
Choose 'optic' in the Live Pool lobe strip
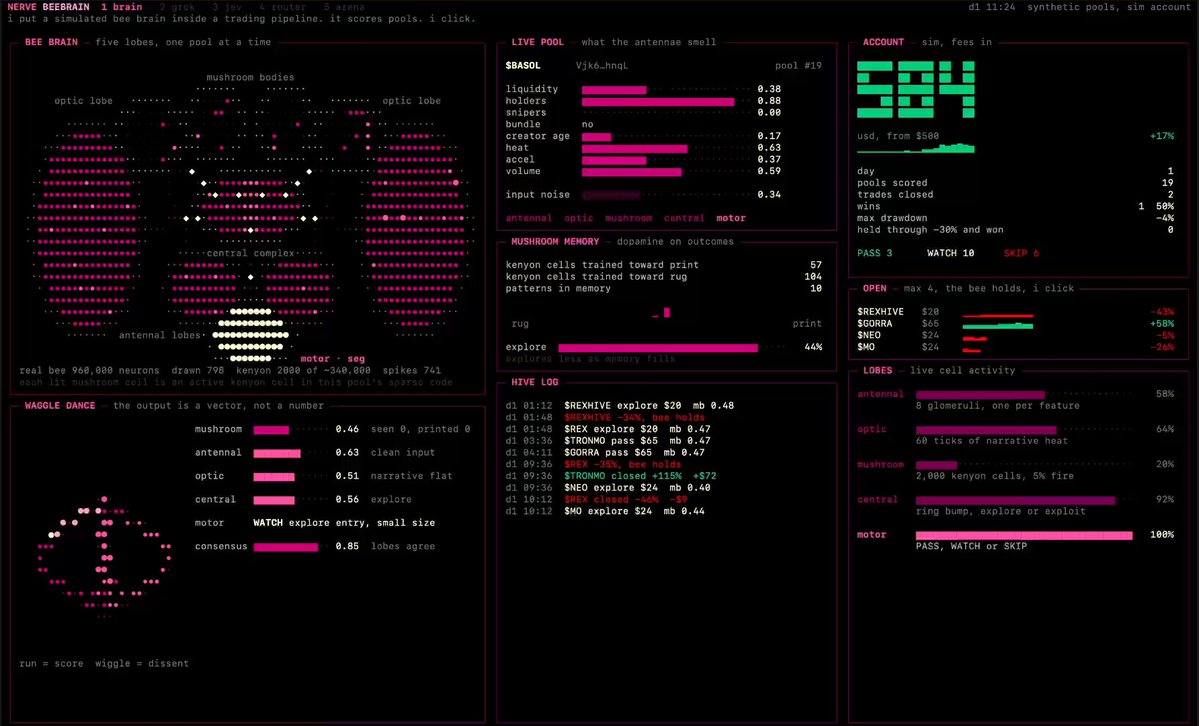click(x=579, y=218)
